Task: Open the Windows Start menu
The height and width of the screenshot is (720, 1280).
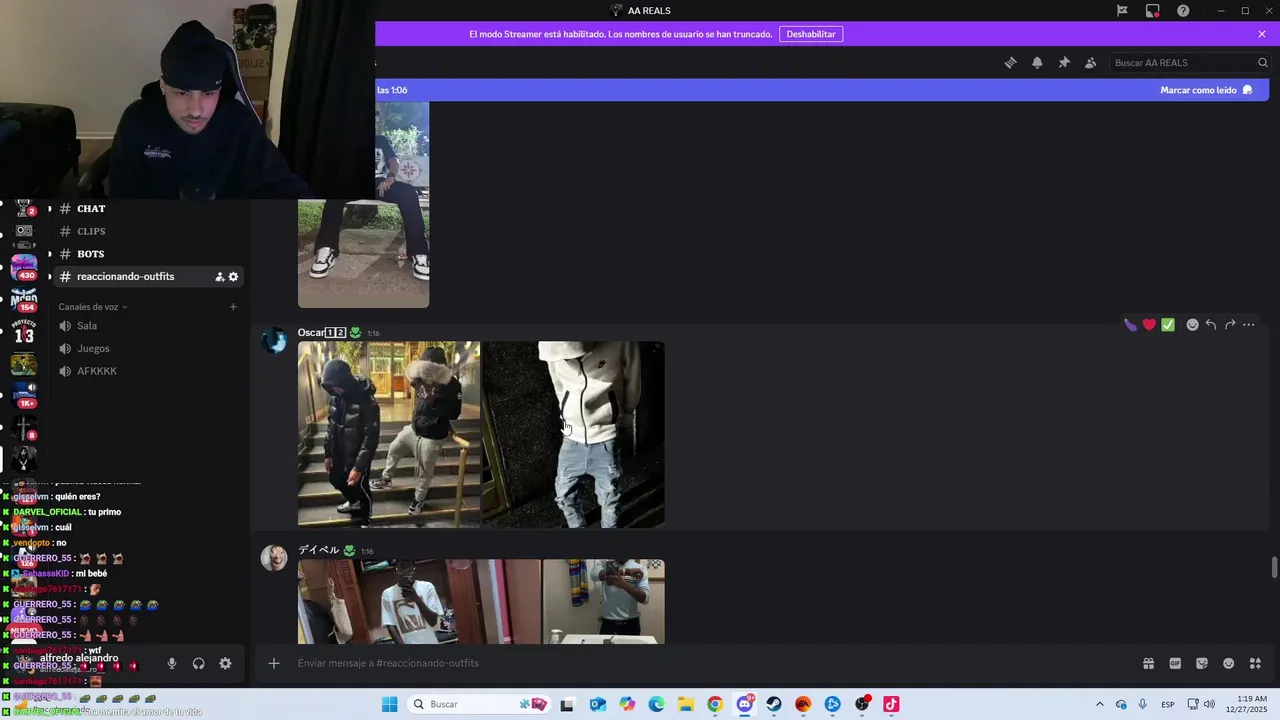Action: [389, 704]
